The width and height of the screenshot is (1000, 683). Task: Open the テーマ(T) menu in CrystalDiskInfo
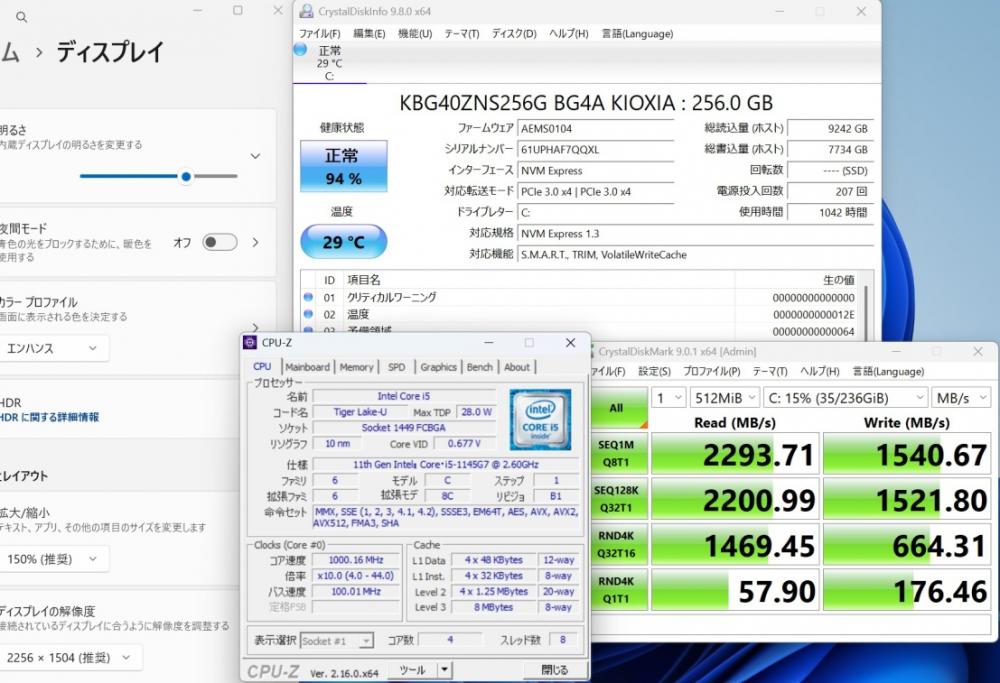(462, 33)
